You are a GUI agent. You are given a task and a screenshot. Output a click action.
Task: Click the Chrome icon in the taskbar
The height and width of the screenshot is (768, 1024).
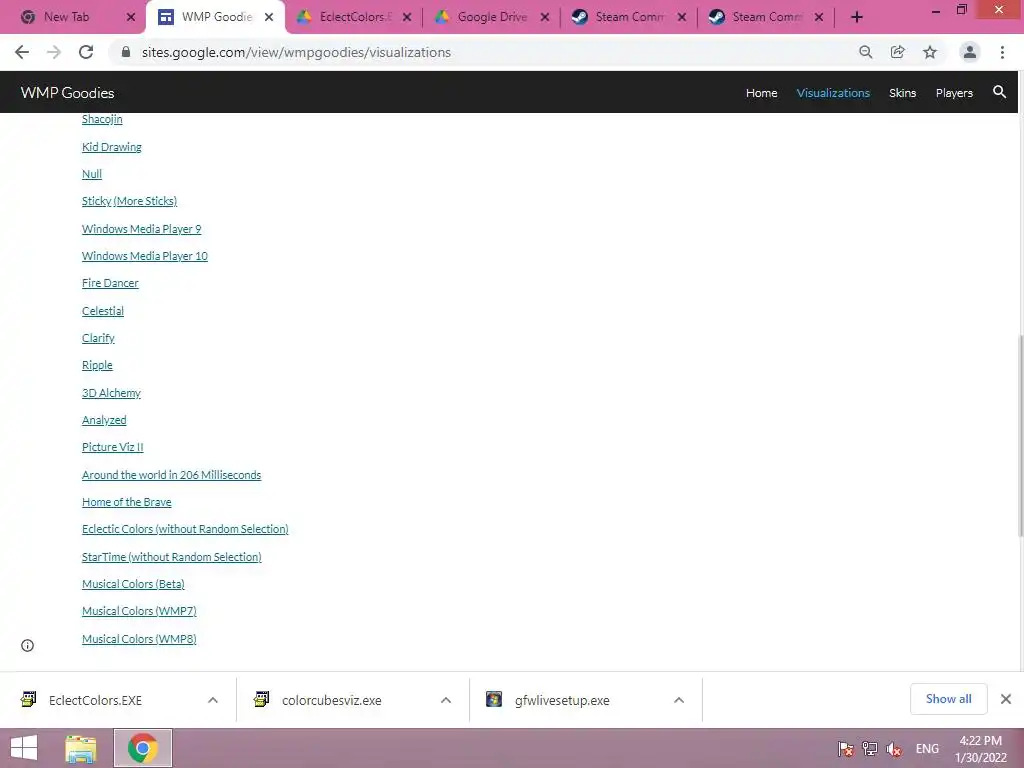pyautogui.click(x=143, y=748)
